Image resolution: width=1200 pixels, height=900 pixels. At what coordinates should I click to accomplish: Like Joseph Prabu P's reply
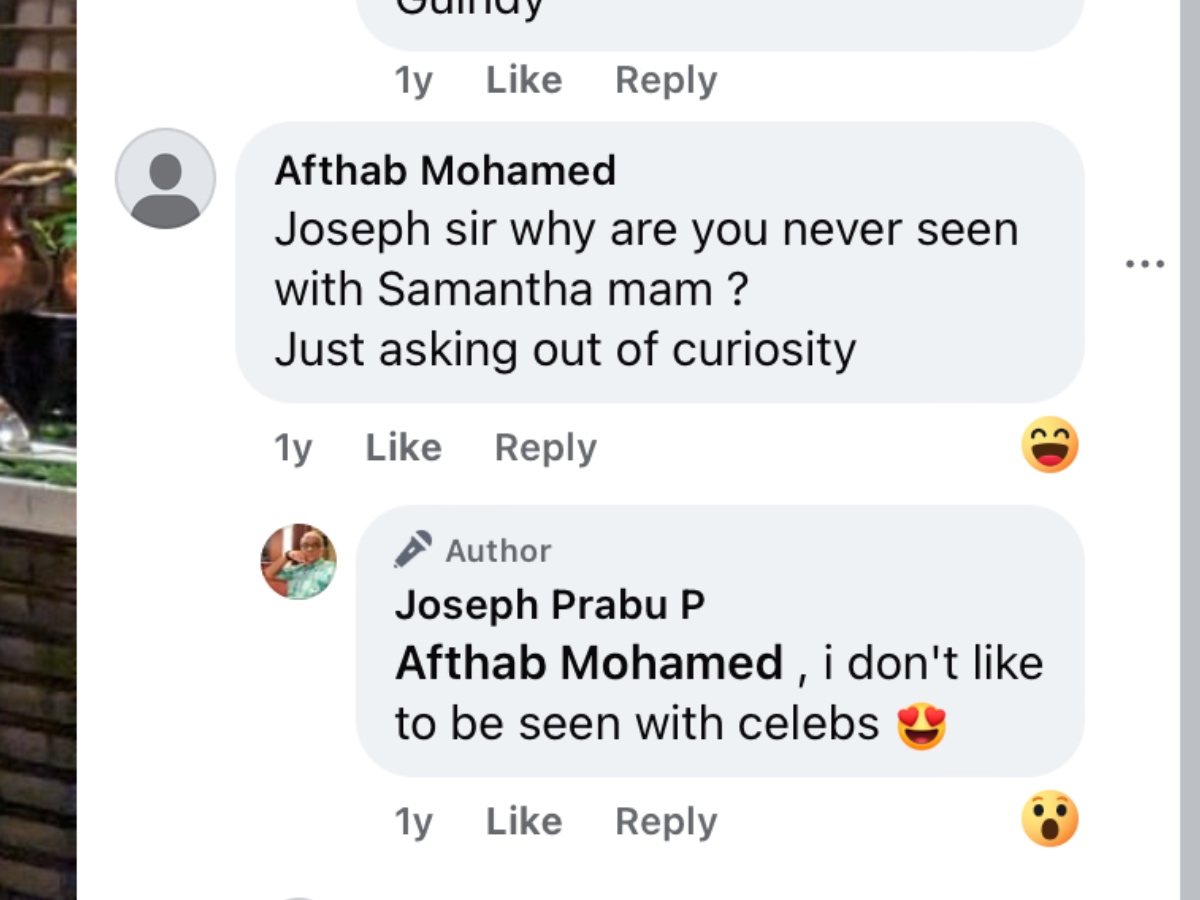tap(523, 822)
